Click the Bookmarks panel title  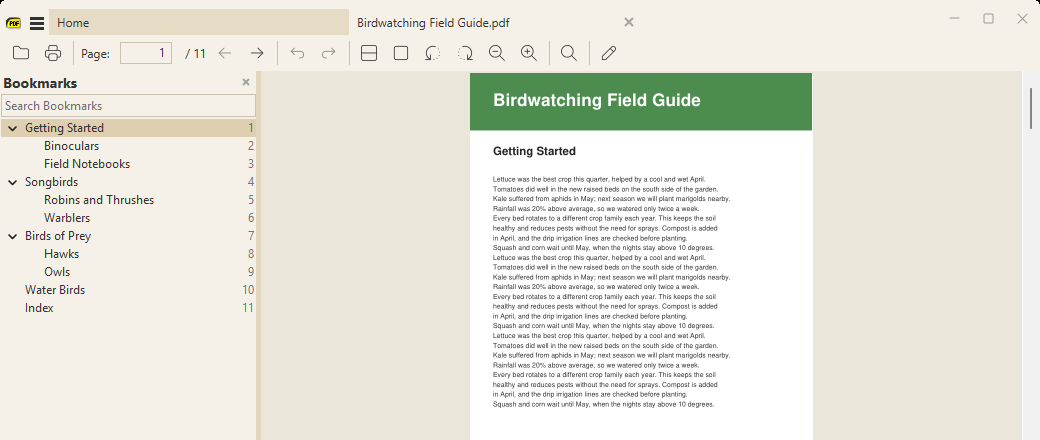tap(40, 83)
